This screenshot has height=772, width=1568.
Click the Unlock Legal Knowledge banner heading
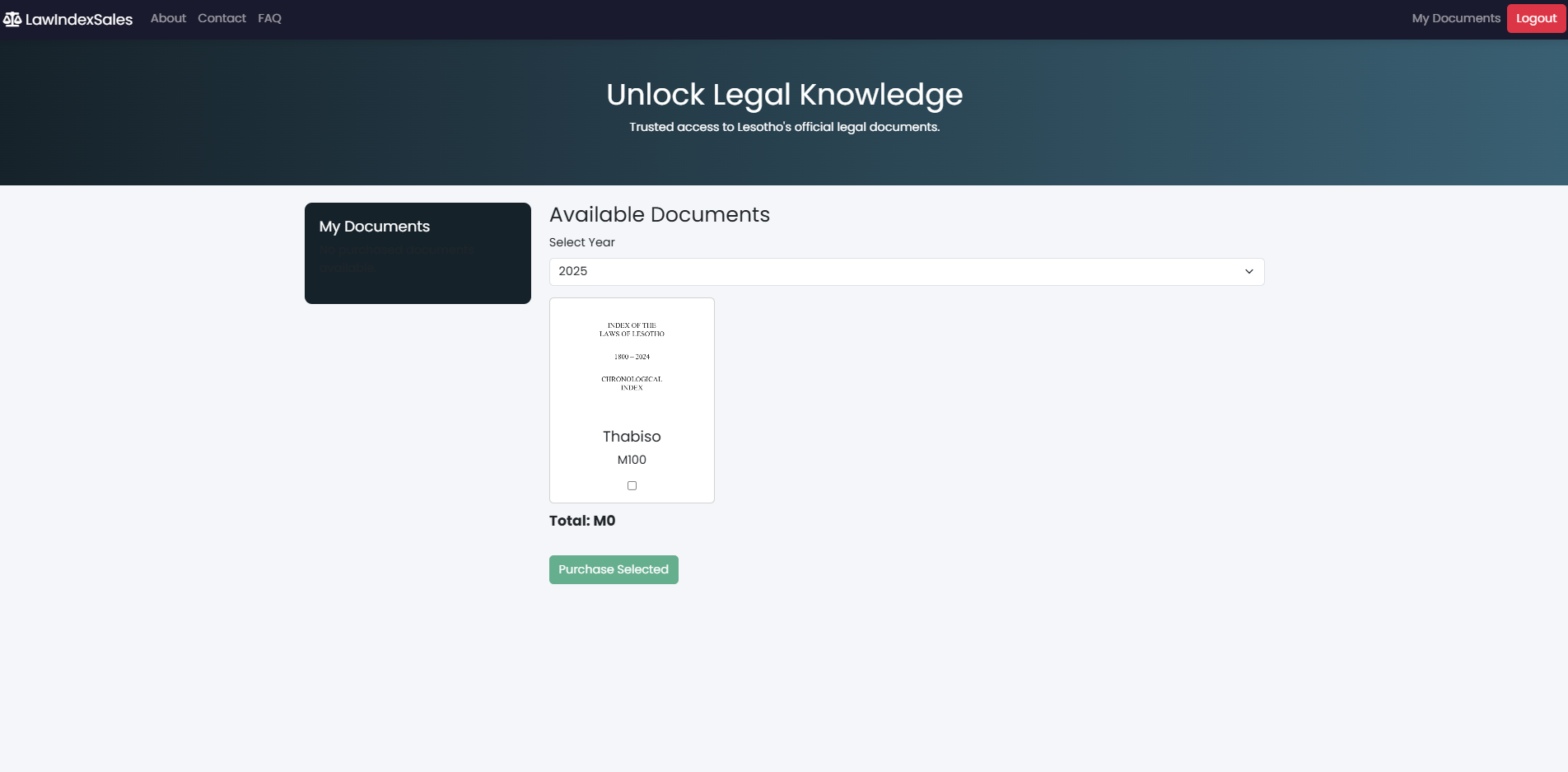(784, 95)
